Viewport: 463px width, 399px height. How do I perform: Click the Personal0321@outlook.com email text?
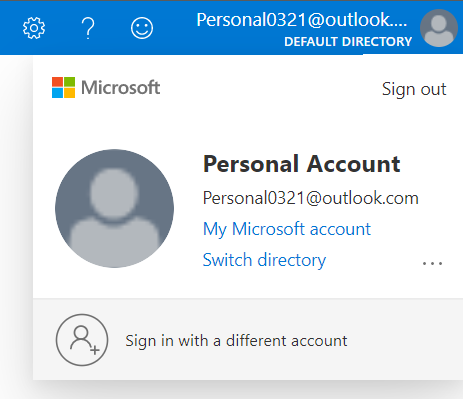(311, 198)
